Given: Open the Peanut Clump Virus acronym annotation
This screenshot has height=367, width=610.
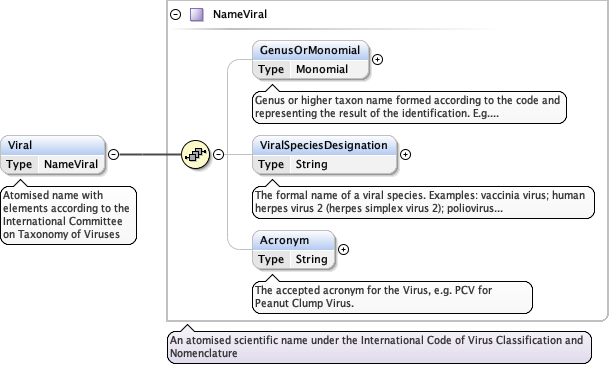Looking at the screenshot, I should pyautogui.click(x=392, y=297).
